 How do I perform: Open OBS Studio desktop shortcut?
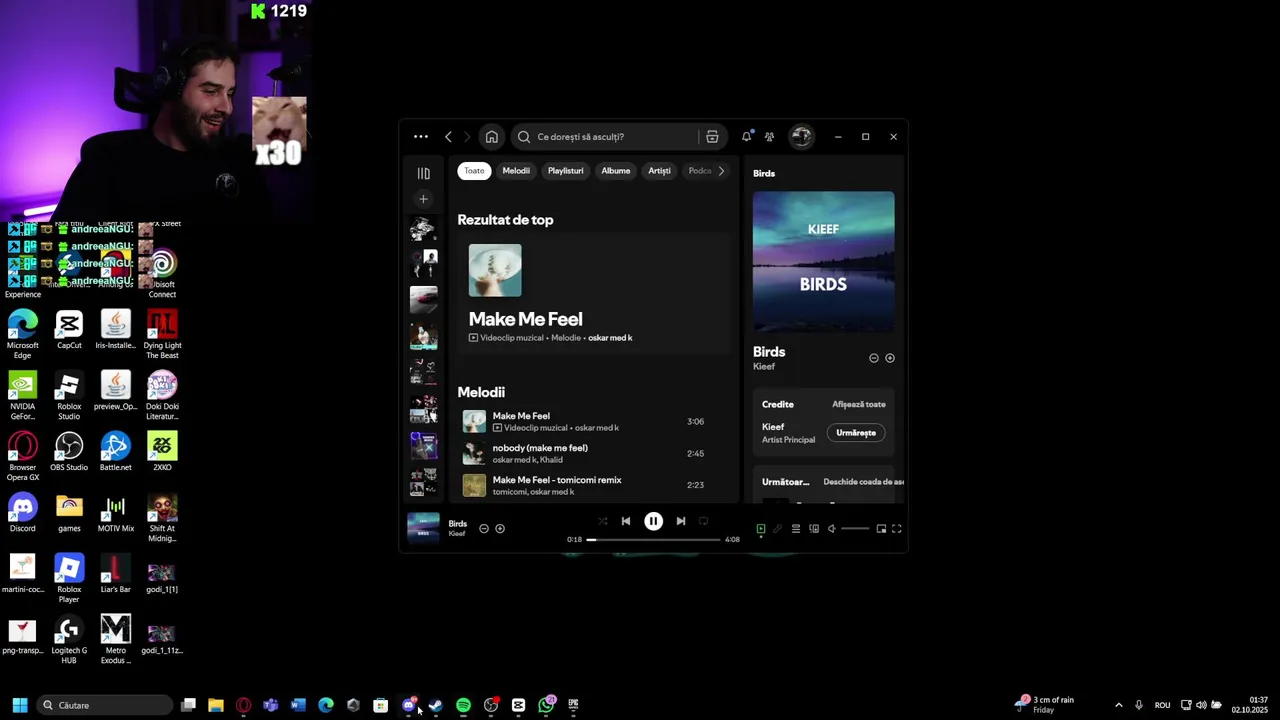[69, 451]
